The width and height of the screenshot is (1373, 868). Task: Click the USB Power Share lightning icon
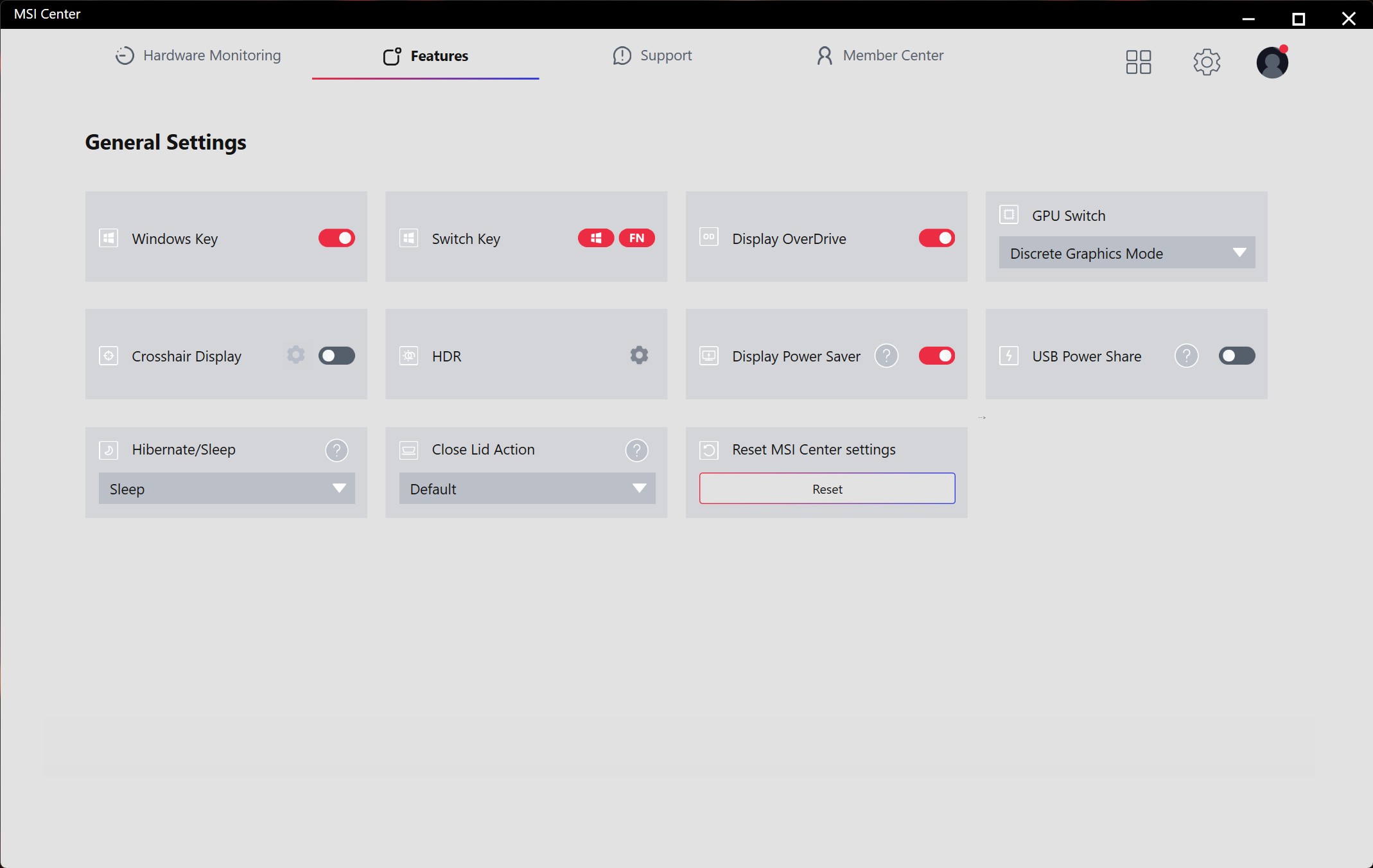point(1009,356)
